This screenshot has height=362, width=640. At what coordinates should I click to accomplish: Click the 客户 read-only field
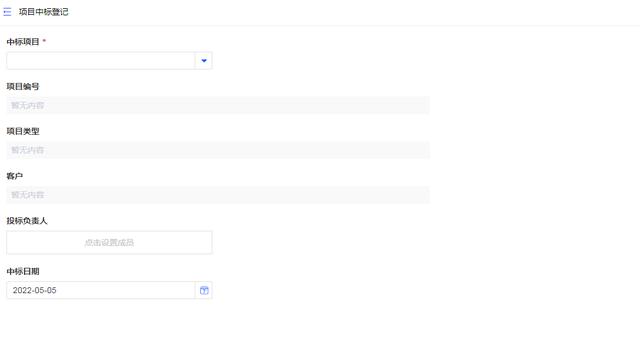pyautogui.click(x=218, y=195)
